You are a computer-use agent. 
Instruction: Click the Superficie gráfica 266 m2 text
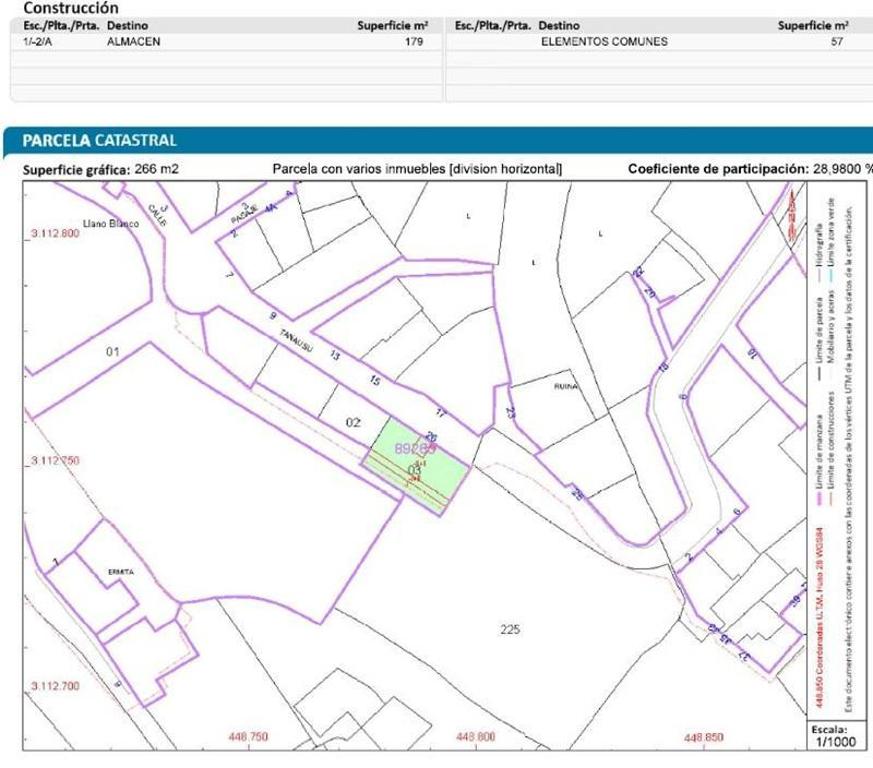(101, 169)
